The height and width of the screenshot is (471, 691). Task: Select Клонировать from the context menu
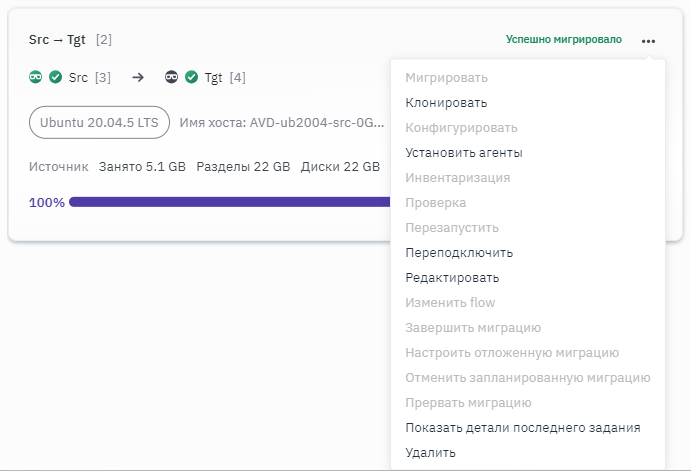[x=446, y=103]
